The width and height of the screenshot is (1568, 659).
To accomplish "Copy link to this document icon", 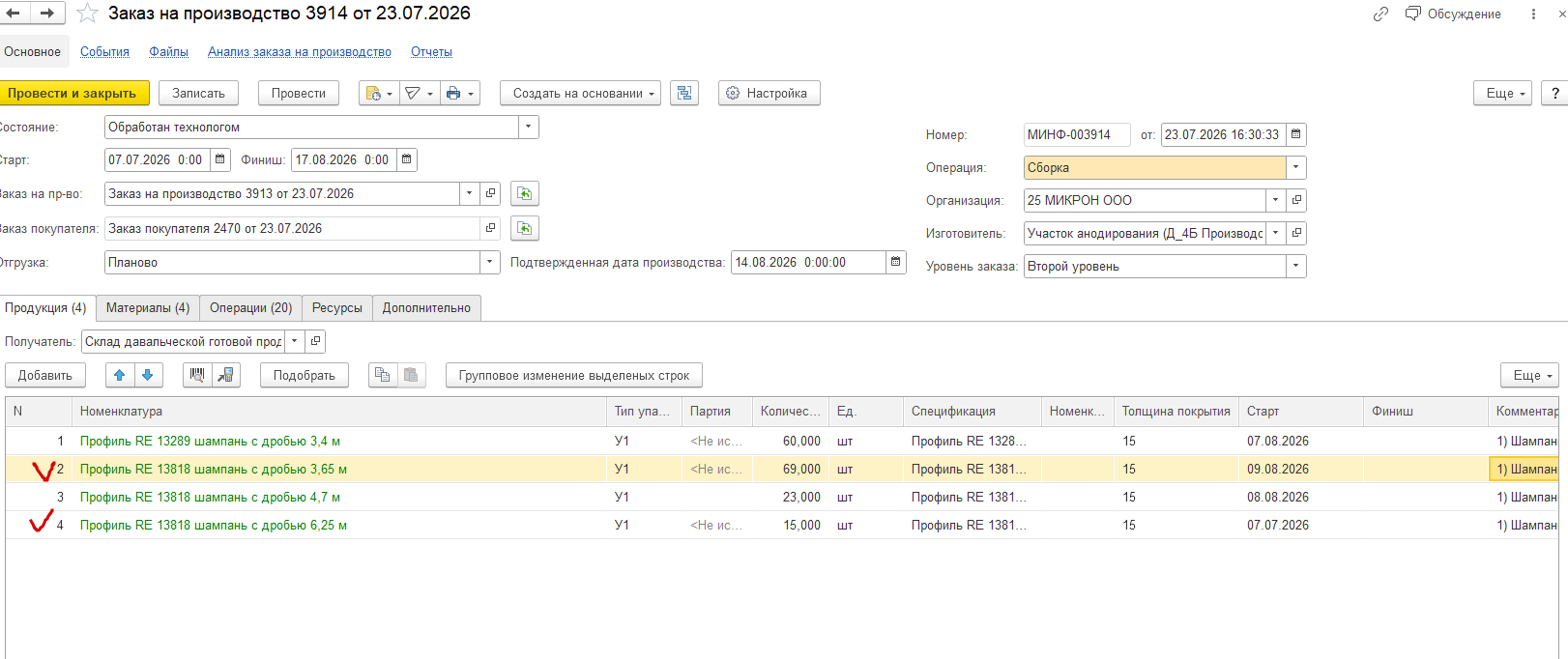I will tap(1380, 14).
